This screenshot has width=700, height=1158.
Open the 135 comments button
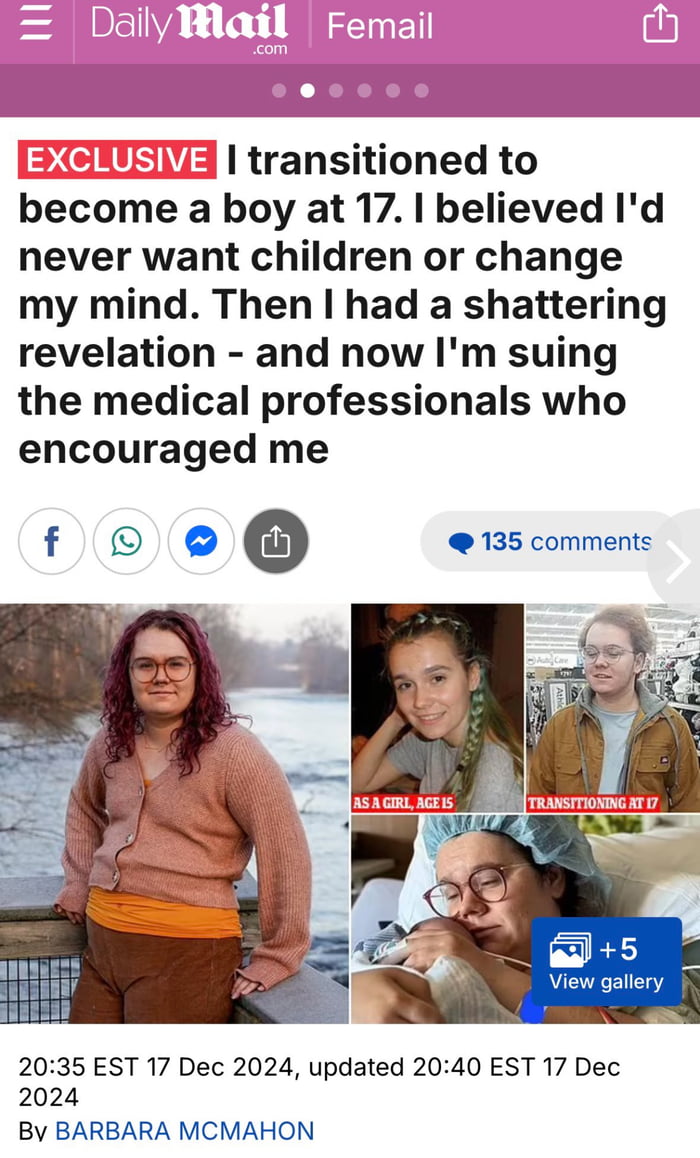click(549, 541)
